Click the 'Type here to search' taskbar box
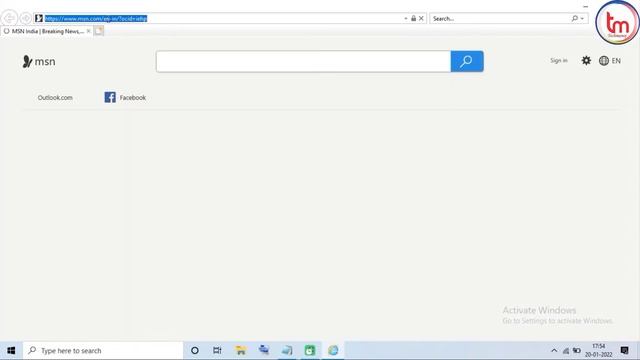 tap(103, 351)
